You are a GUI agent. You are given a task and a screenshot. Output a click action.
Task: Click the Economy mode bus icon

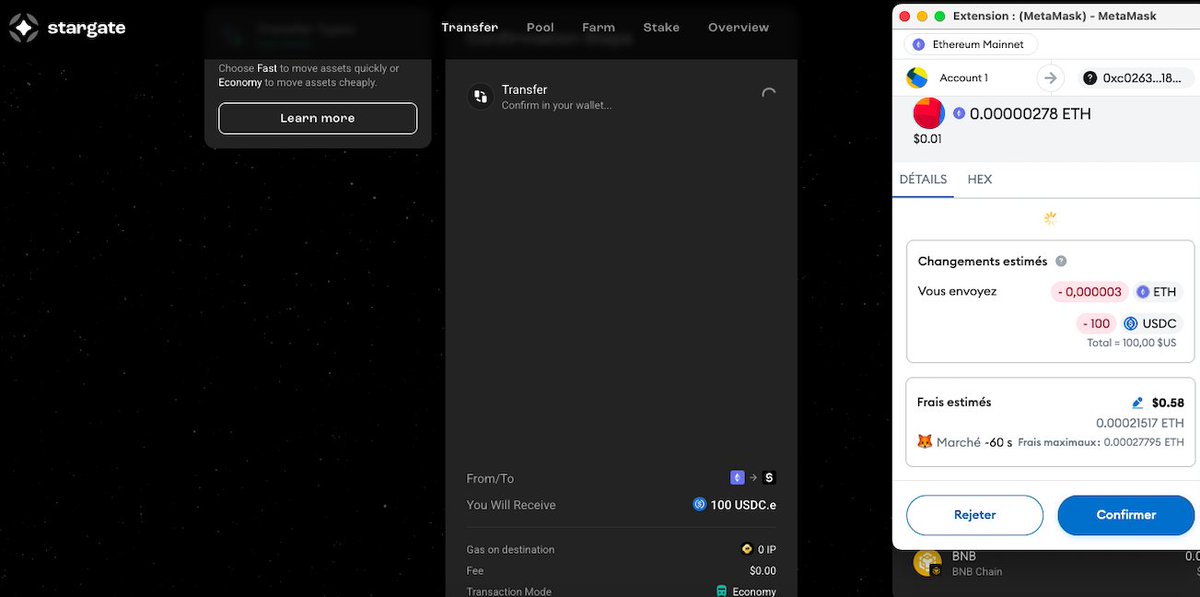722,591
